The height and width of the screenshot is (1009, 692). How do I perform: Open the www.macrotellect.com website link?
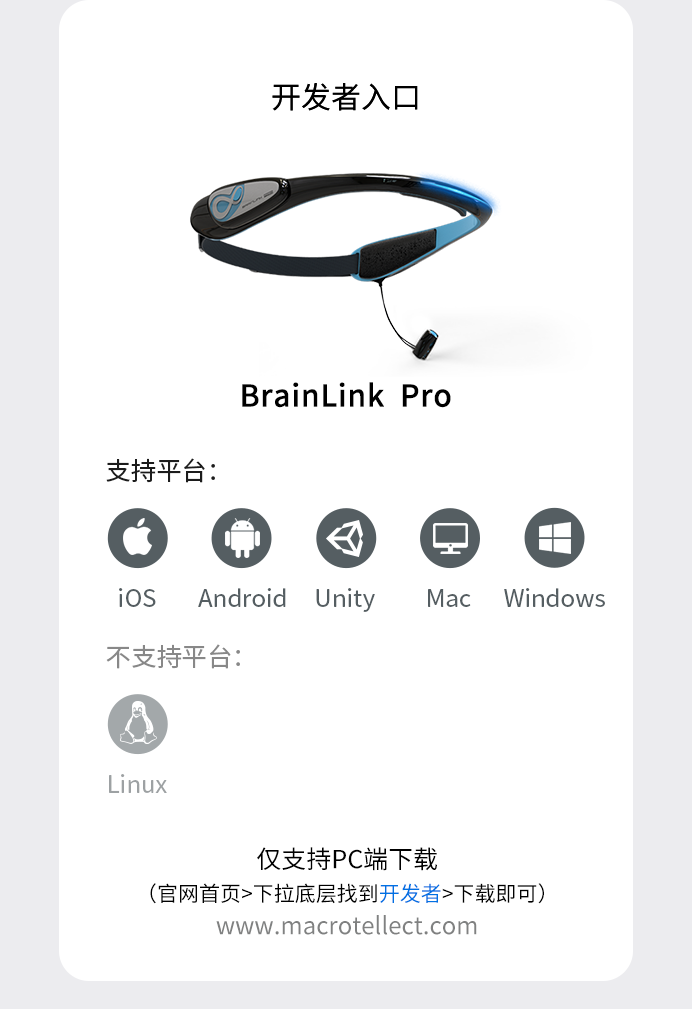(x=346, y=926)
